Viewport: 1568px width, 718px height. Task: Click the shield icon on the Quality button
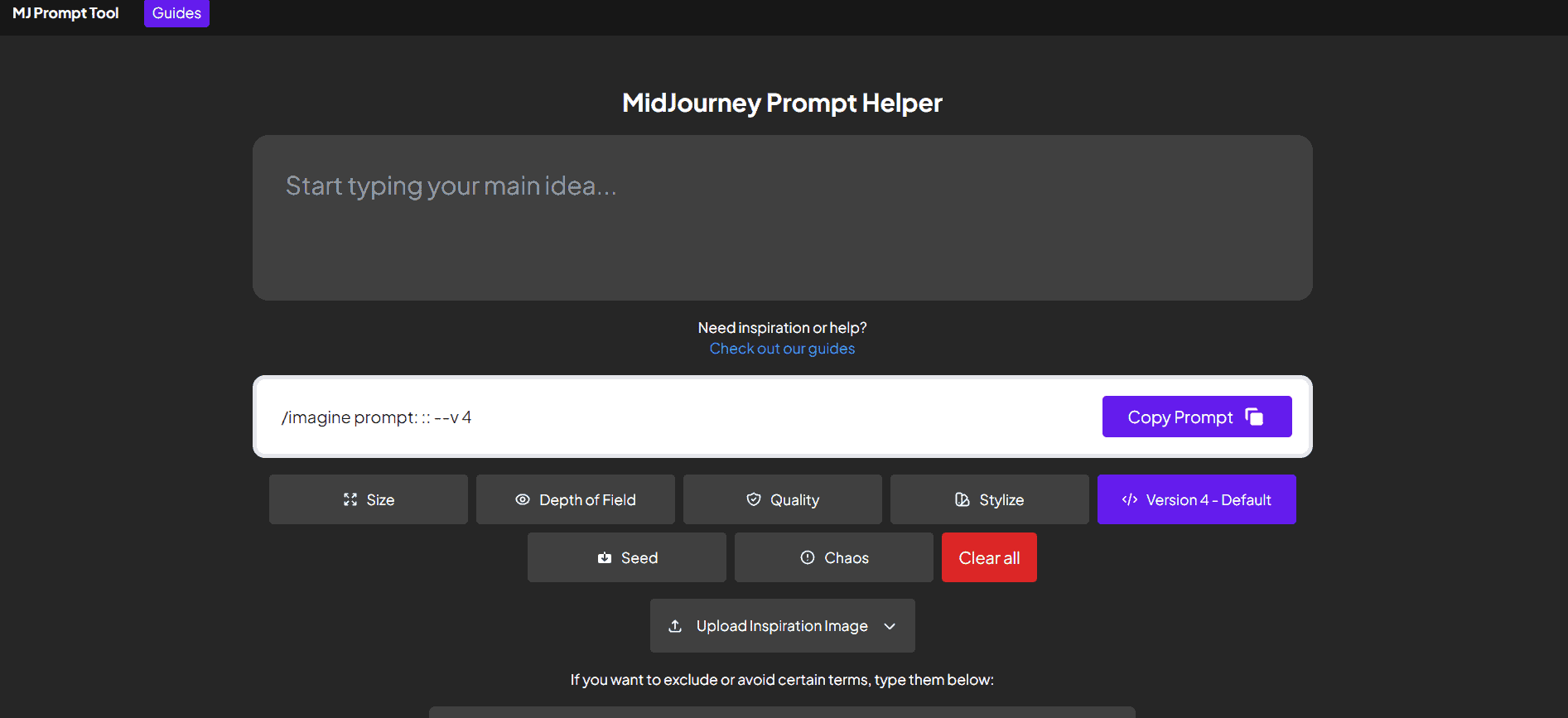(754, 499)
